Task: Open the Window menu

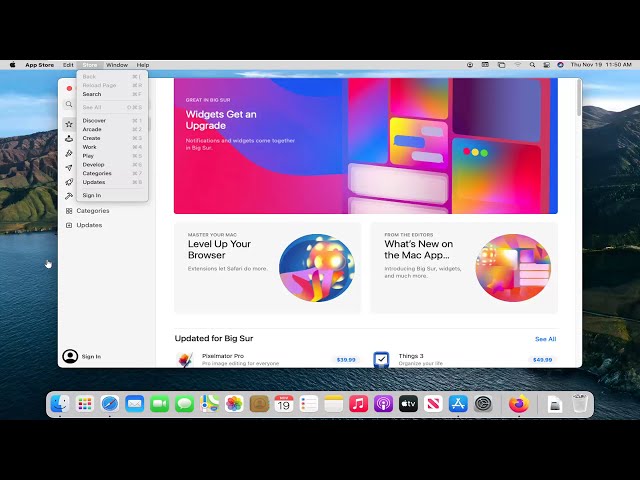Action: pyautogui.click(x=117, y=65)
